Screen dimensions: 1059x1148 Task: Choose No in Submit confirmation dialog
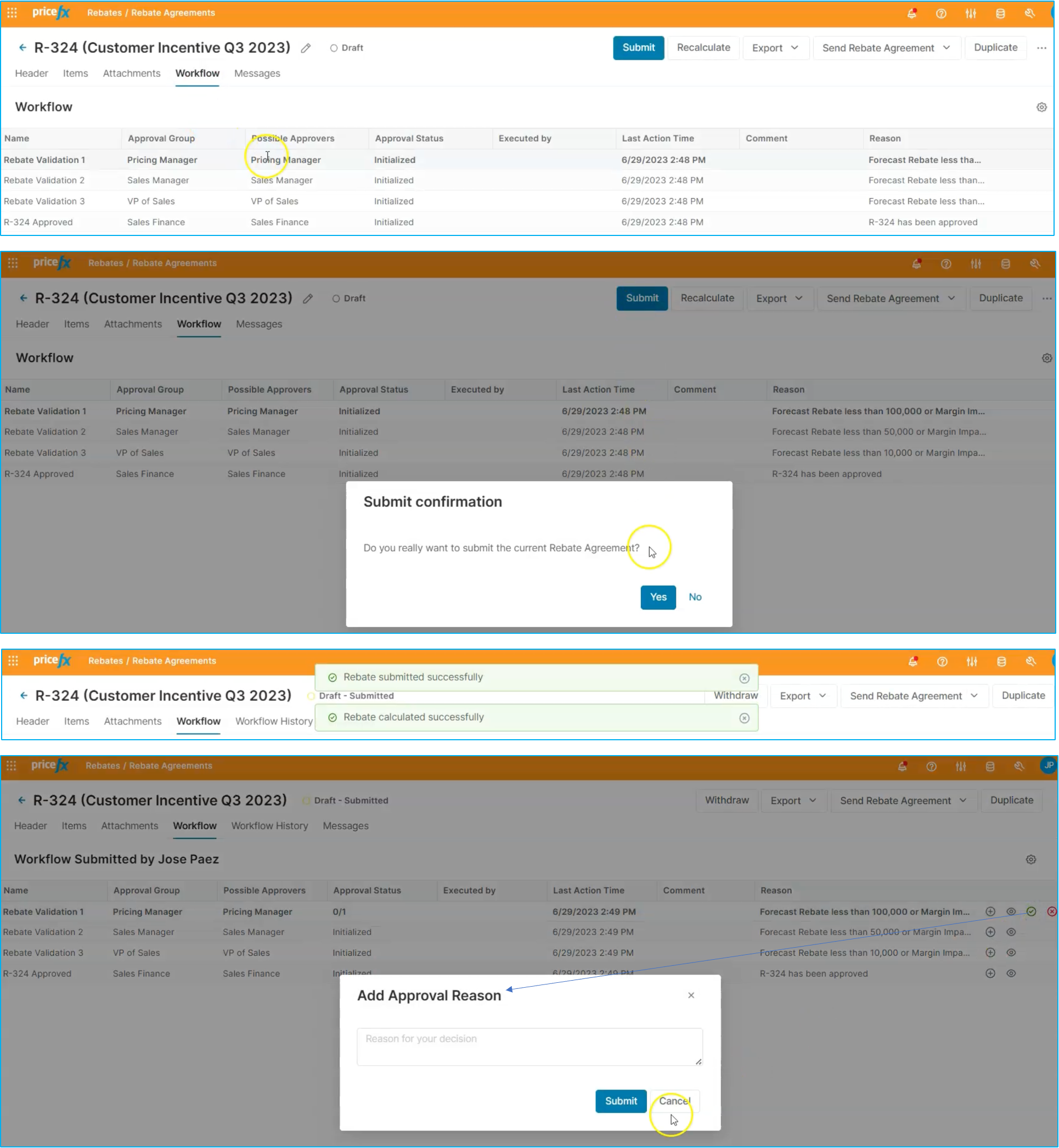(x=695, y=597)
